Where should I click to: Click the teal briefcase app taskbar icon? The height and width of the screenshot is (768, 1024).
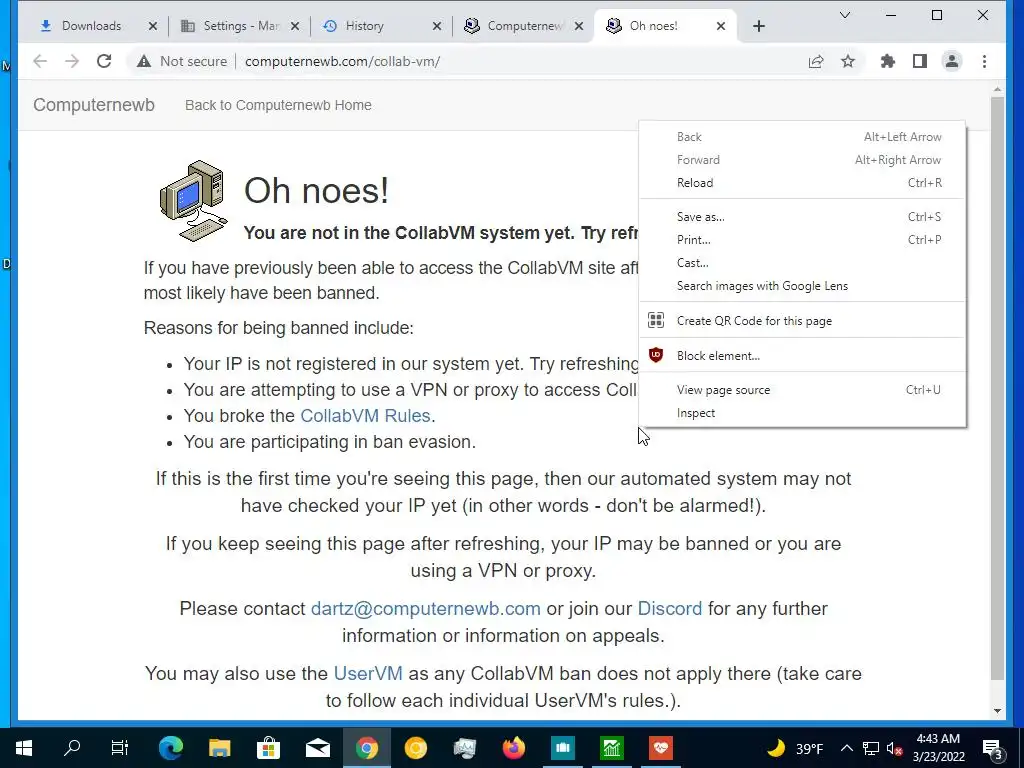[x=562, y=748]
